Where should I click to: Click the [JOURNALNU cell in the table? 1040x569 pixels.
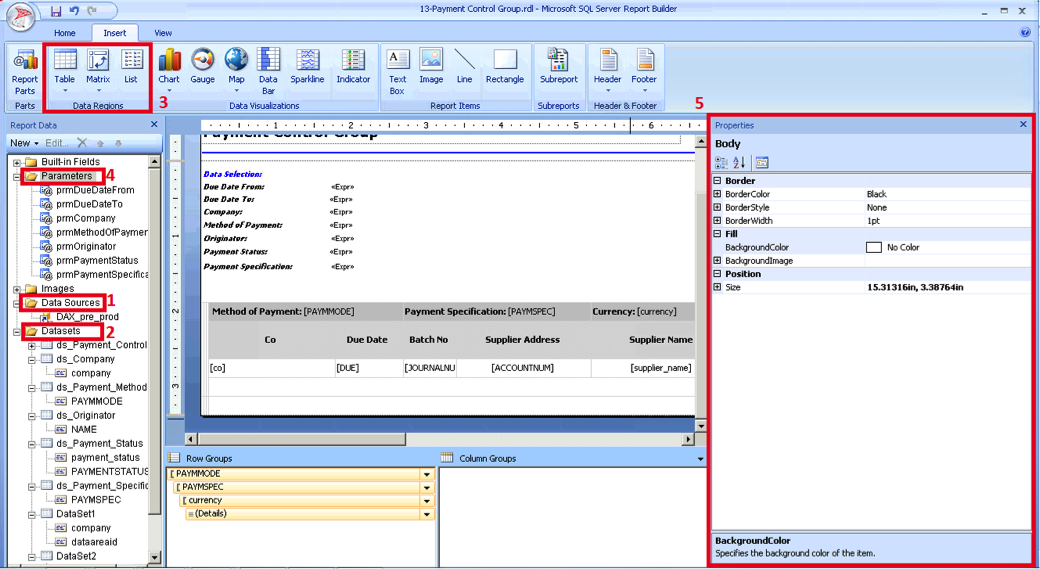(430, 367)
